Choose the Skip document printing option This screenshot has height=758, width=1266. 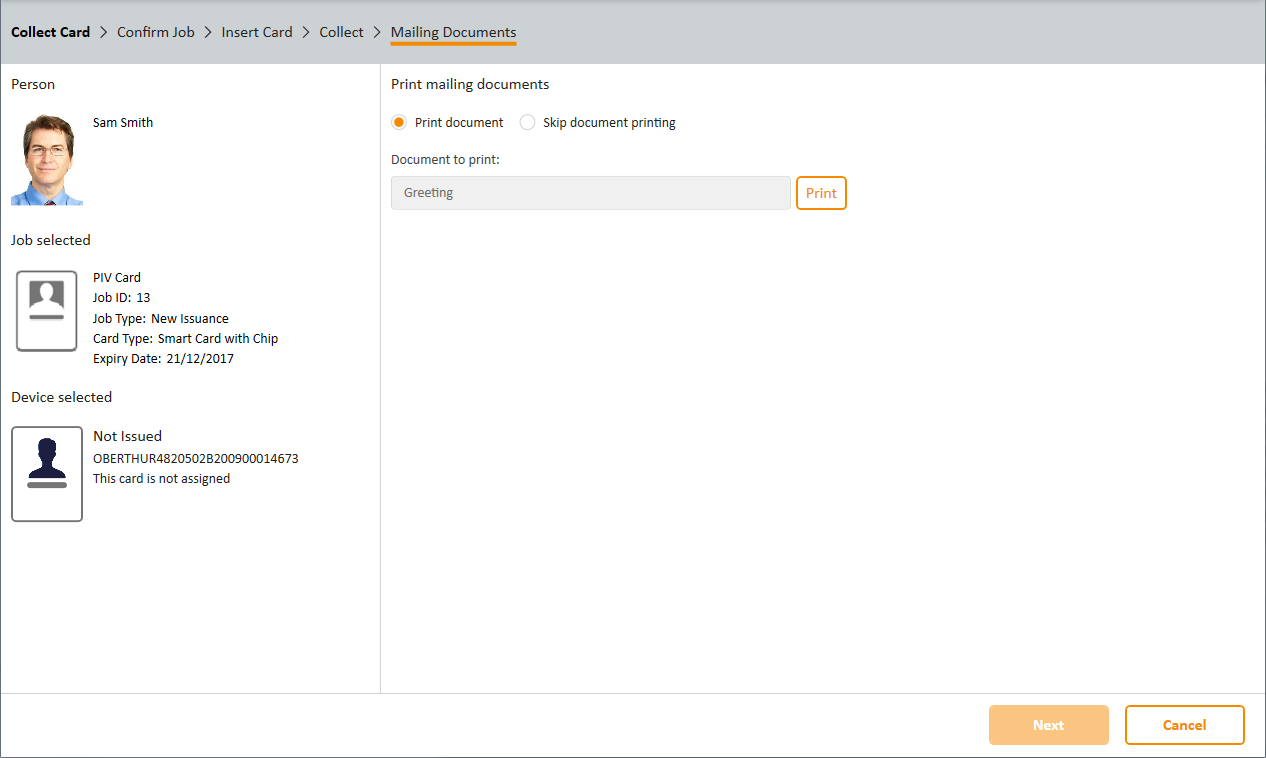[x=527, y=122]
